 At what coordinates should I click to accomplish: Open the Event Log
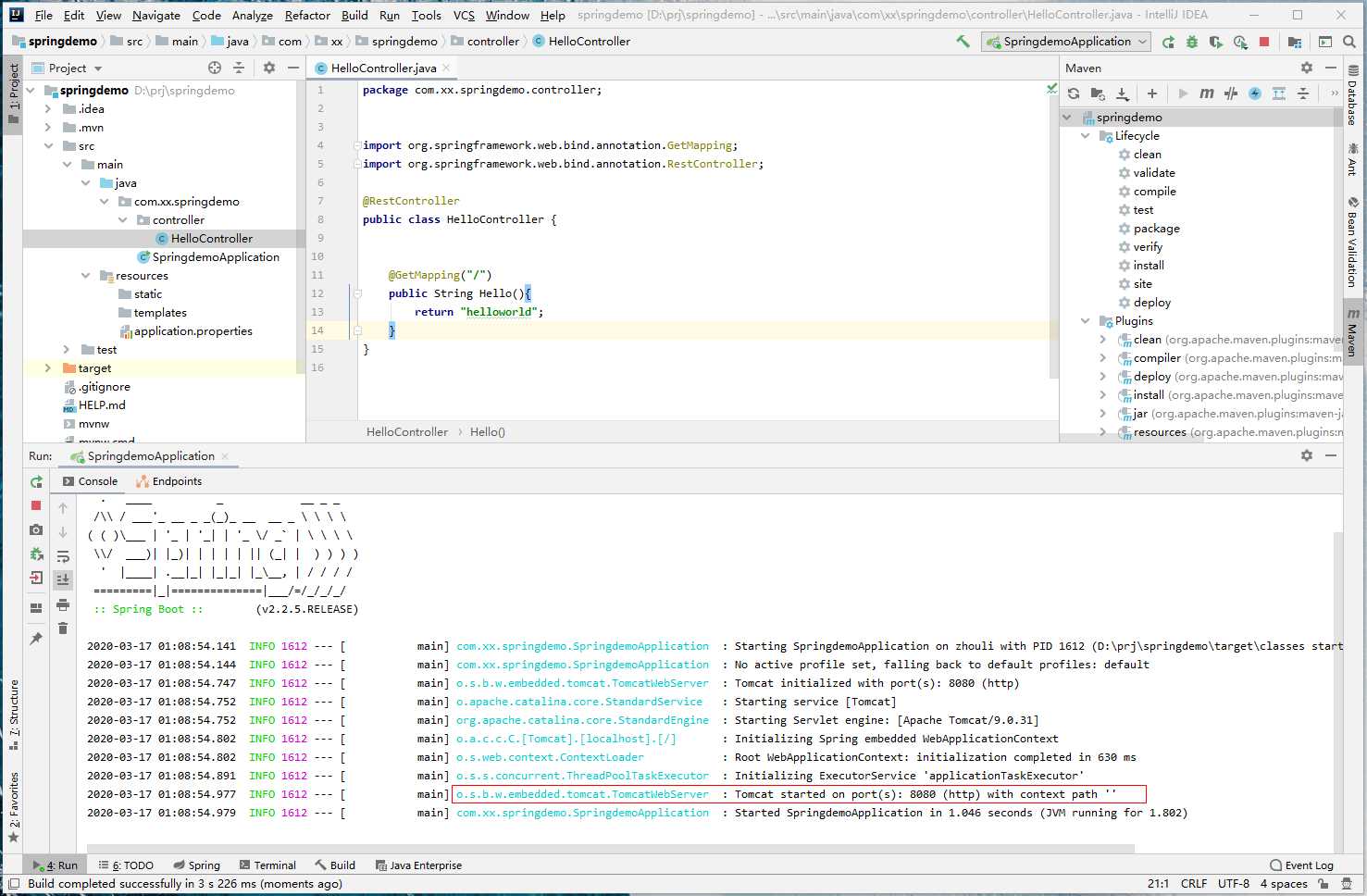[x=1301, y=865]
